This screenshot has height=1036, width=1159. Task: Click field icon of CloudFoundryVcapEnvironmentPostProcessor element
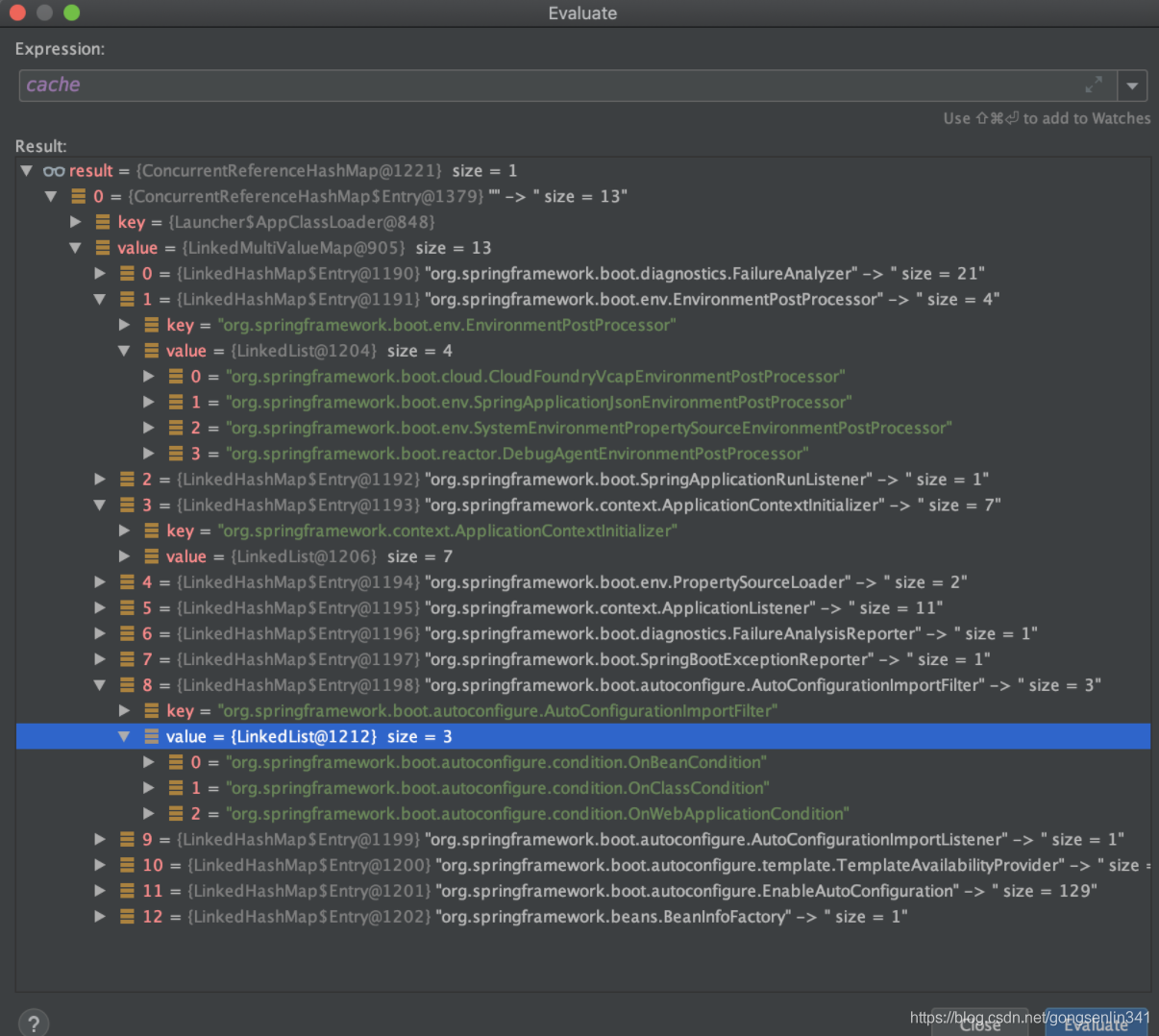click(176, 377)
